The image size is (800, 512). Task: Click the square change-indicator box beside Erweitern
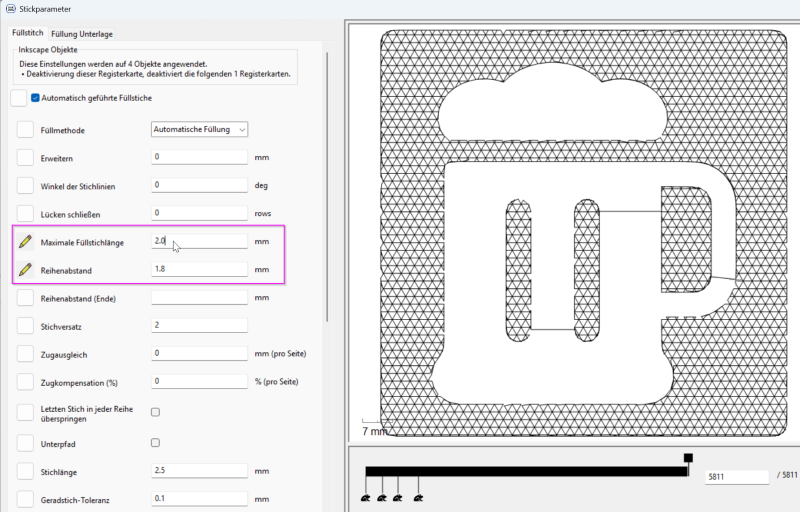point(25,157)
